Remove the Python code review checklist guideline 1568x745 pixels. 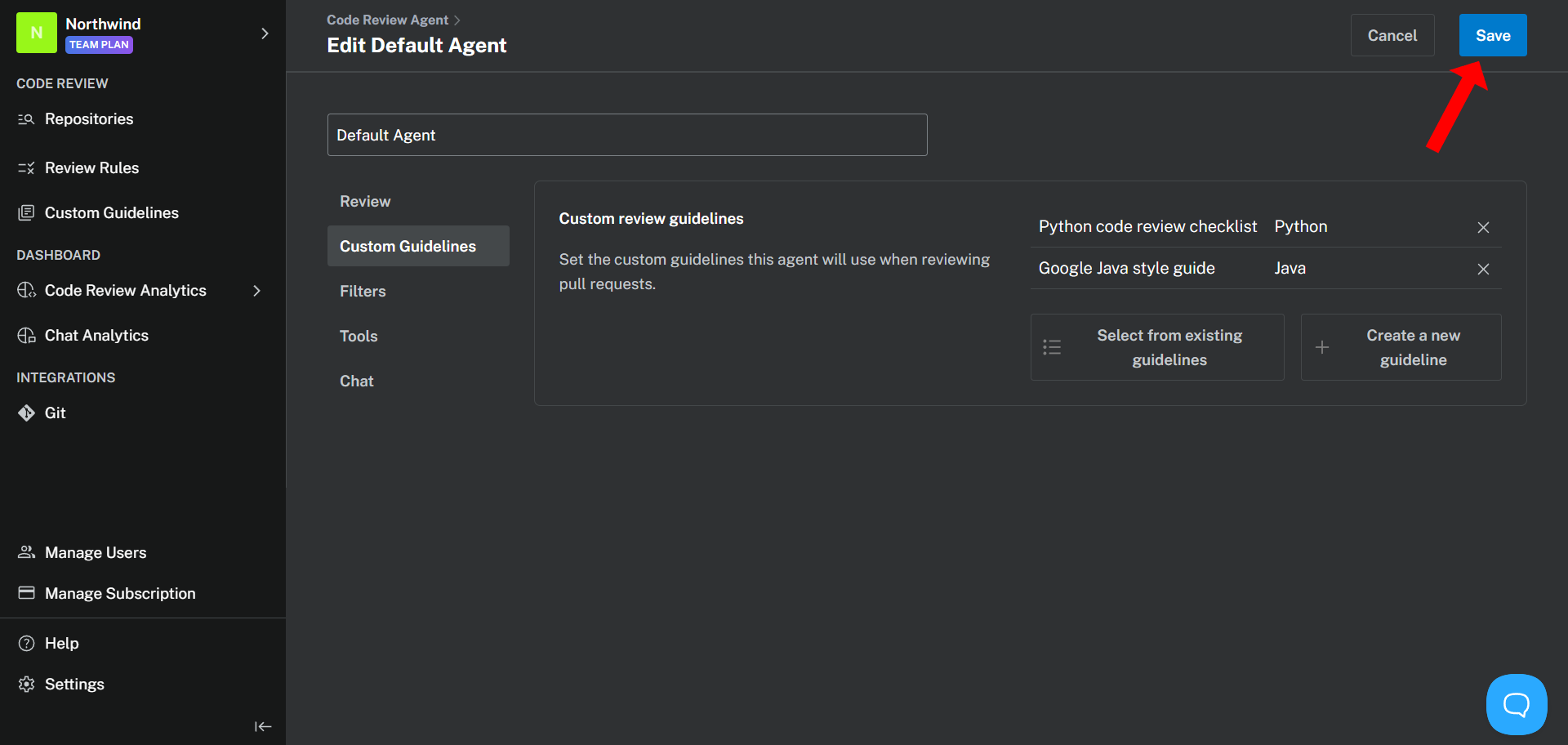tap(1483, 227)
